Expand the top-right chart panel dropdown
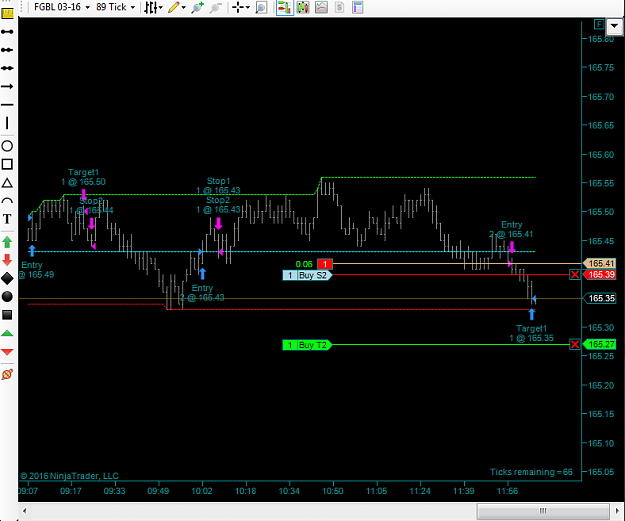 (x=614, y=27)
